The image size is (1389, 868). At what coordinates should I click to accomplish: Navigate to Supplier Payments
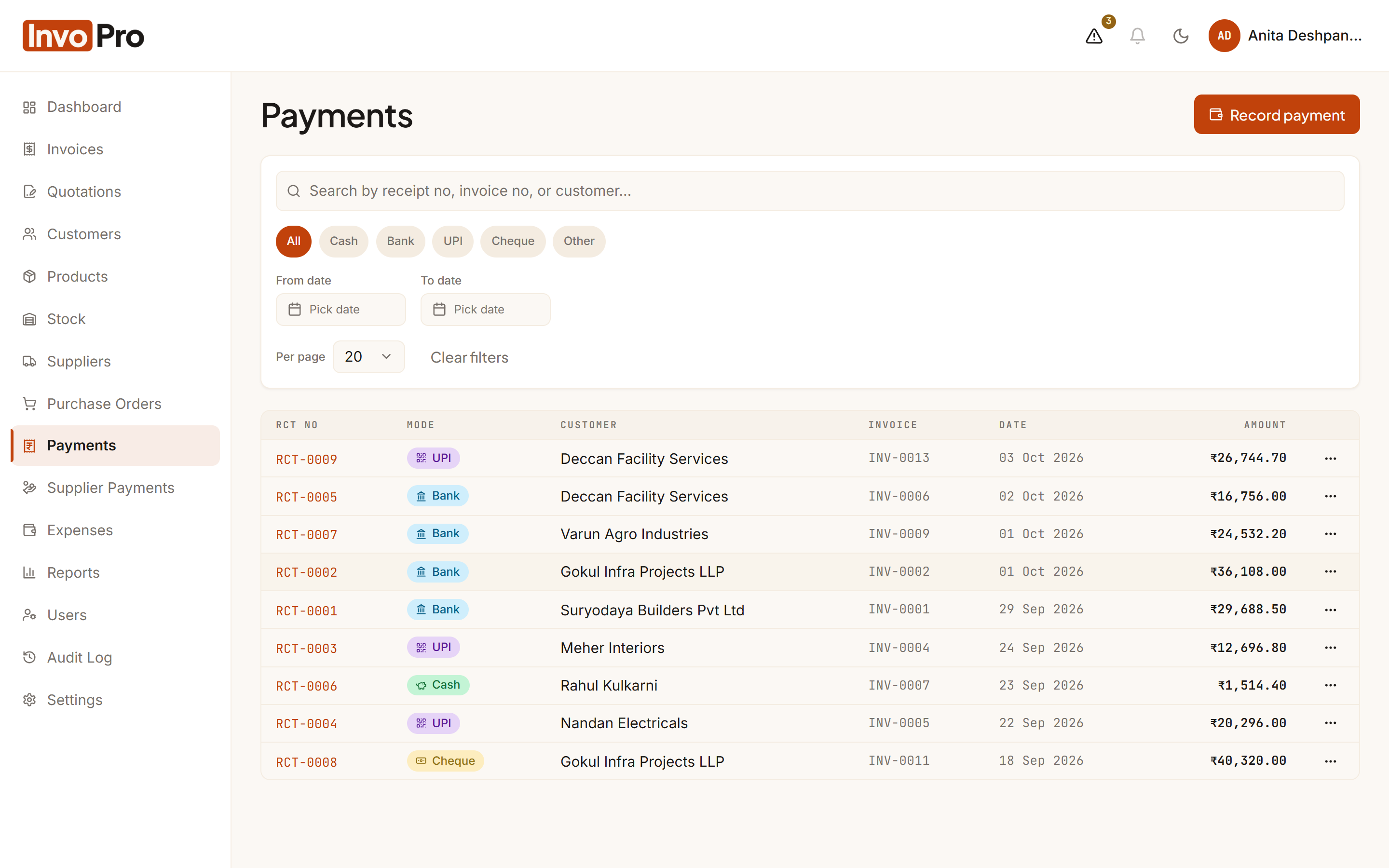click(x=115, y=488)
